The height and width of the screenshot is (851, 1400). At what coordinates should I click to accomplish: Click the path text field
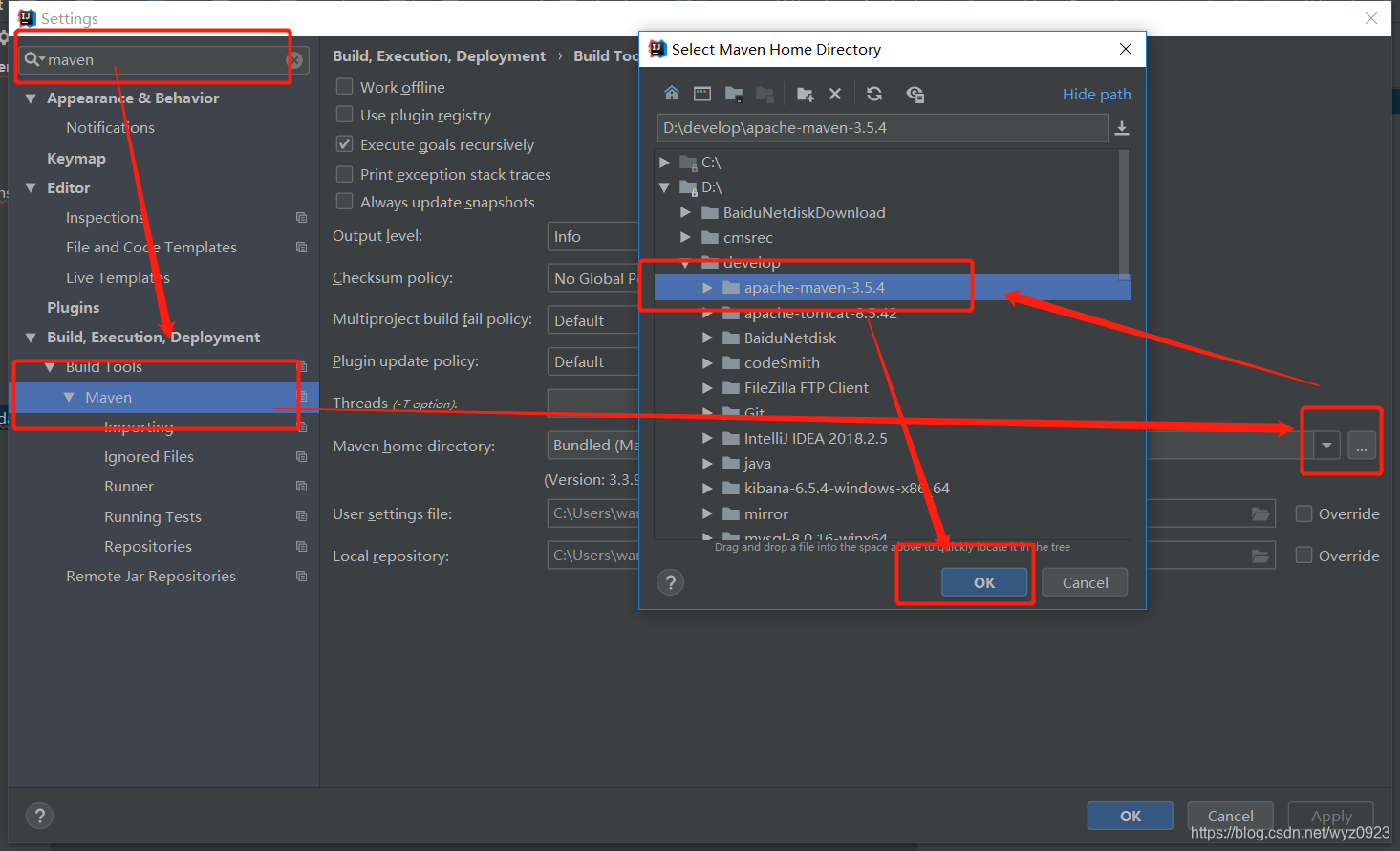[882, 128]
